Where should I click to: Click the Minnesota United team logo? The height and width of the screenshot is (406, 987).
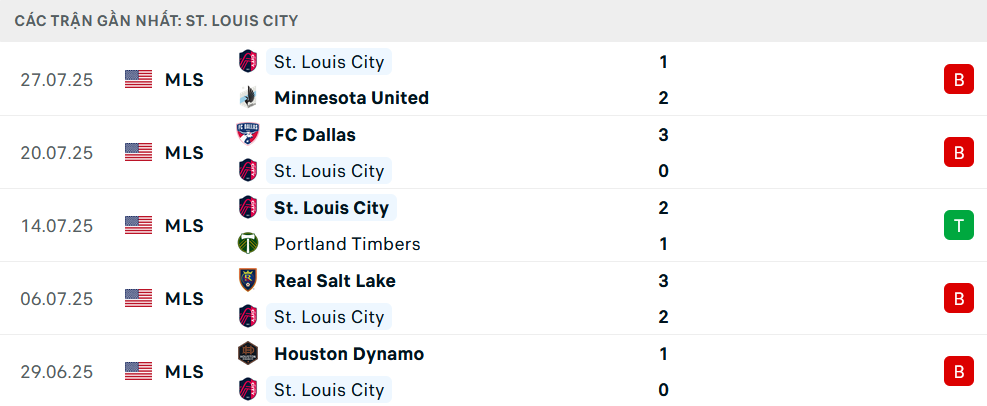coord(247,98)
